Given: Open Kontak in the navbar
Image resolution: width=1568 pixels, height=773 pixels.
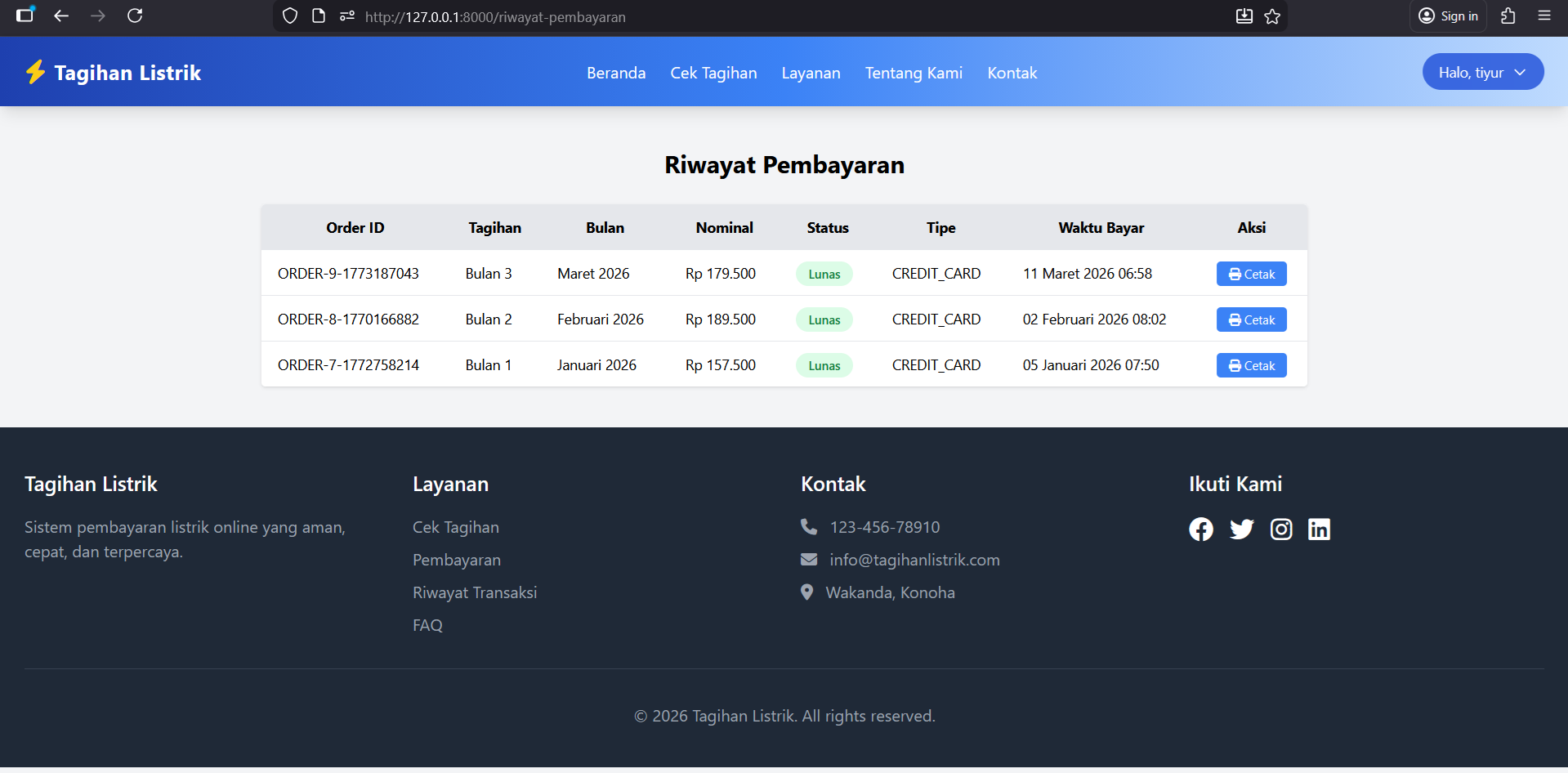Looking at the screenshot, I should (x=1012, y=73).
